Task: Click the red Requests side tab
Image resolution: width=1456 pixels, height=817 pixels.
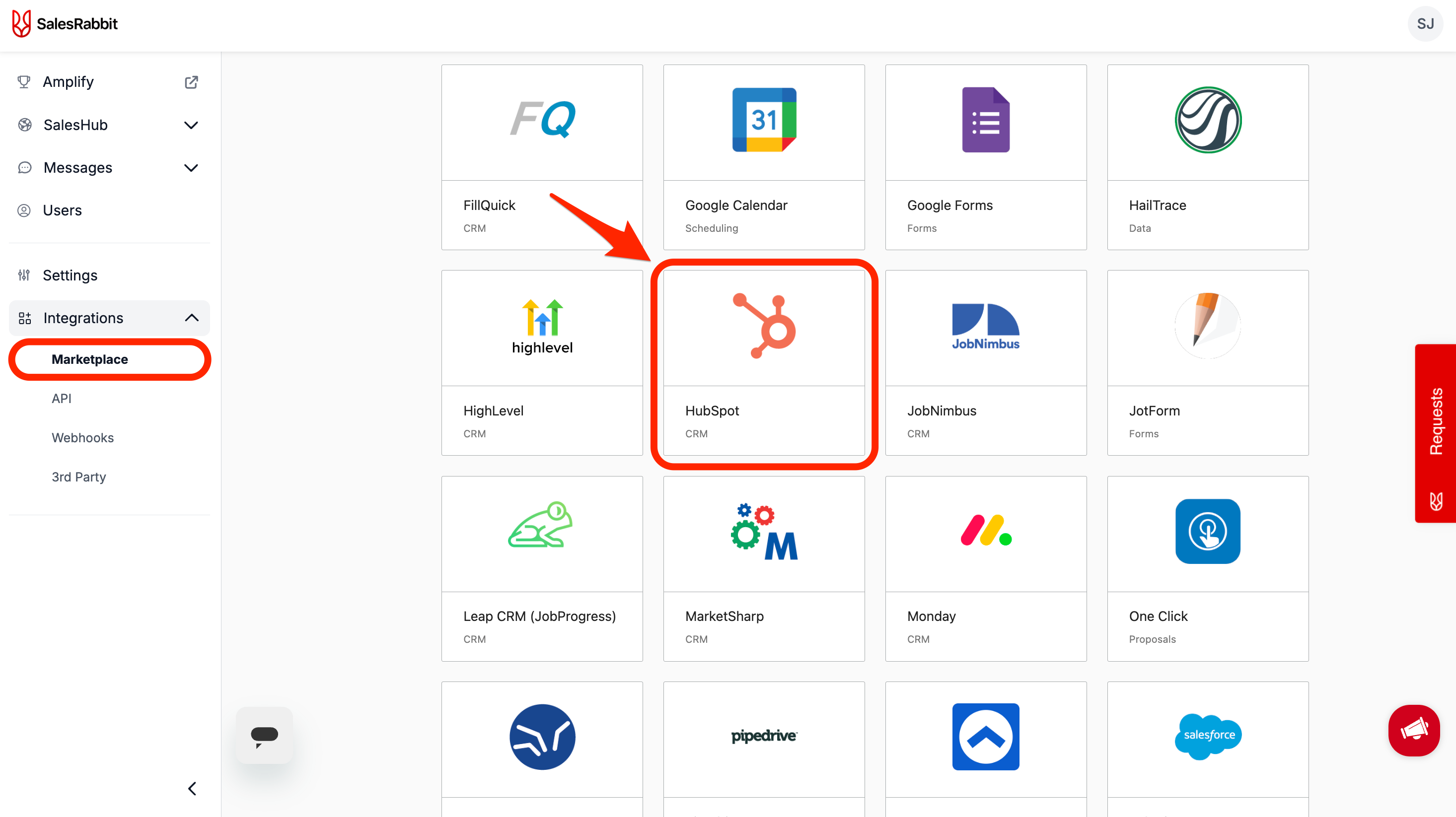Action: [1435, 433]
